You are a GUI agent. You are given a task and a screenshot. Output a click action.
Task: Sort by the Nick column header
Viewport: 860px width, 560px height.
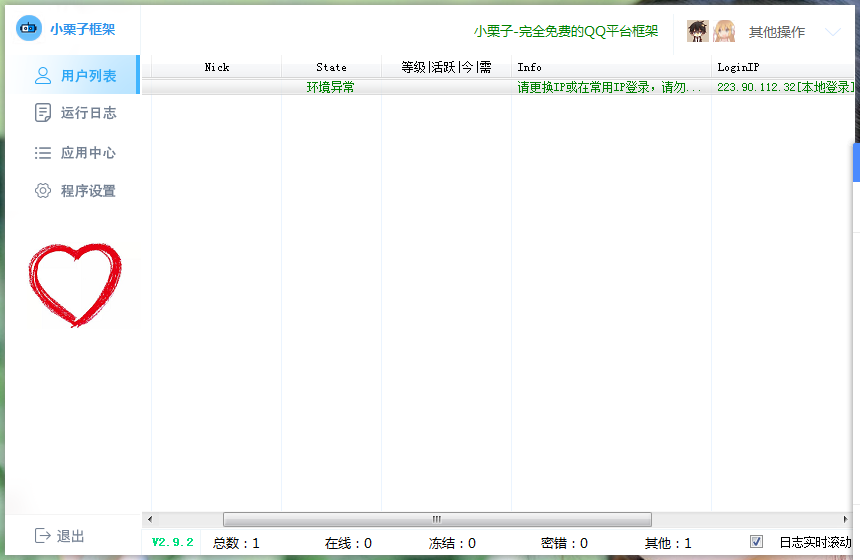(x=216, y=67)
